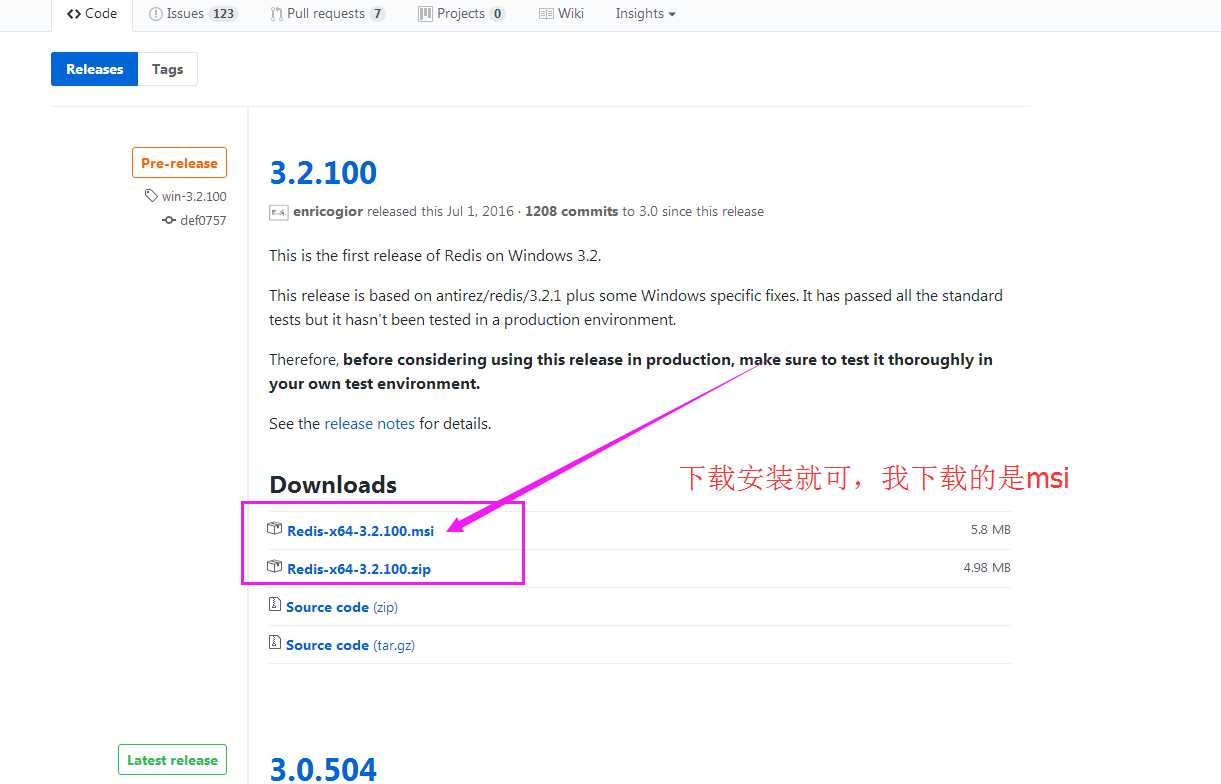This screenshot has width=1221, height=784.
Task: Open the 3.0.504 release title
Action: (323, 768)
